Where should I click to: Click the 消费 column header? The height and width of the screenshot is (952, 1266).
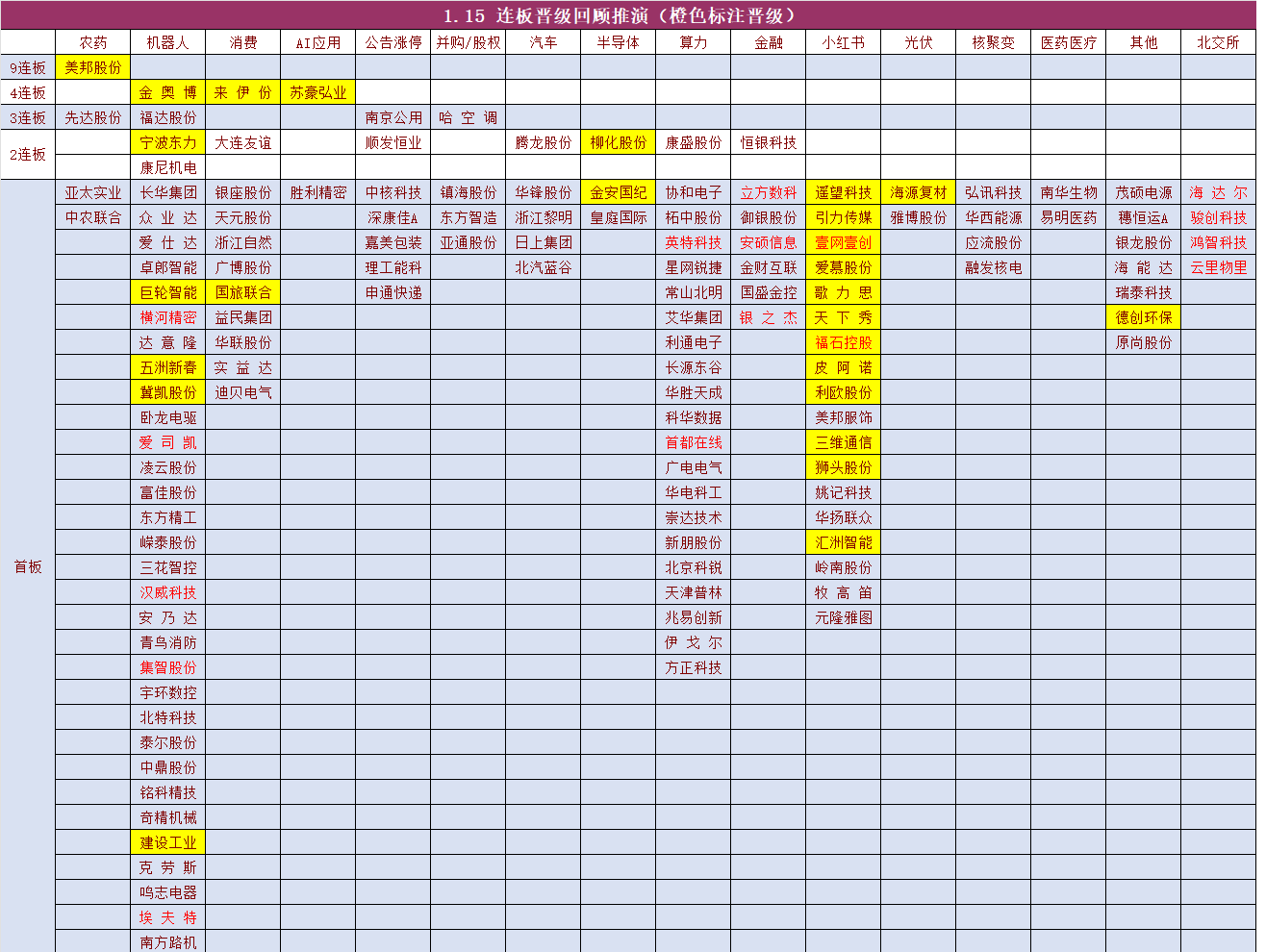[x=243, y=42]
